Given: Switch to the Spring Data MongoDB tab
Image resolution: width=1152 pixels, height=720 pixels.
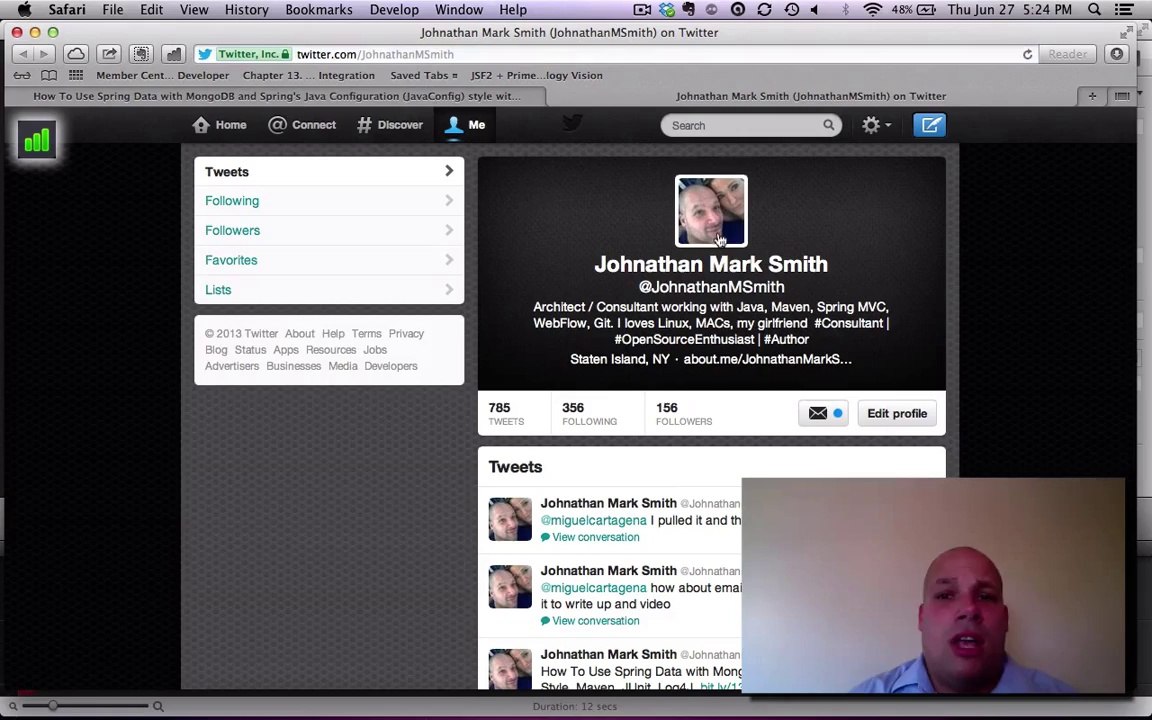Looking at the screenshot, I should pyautogui.click(x=276, y=96).
